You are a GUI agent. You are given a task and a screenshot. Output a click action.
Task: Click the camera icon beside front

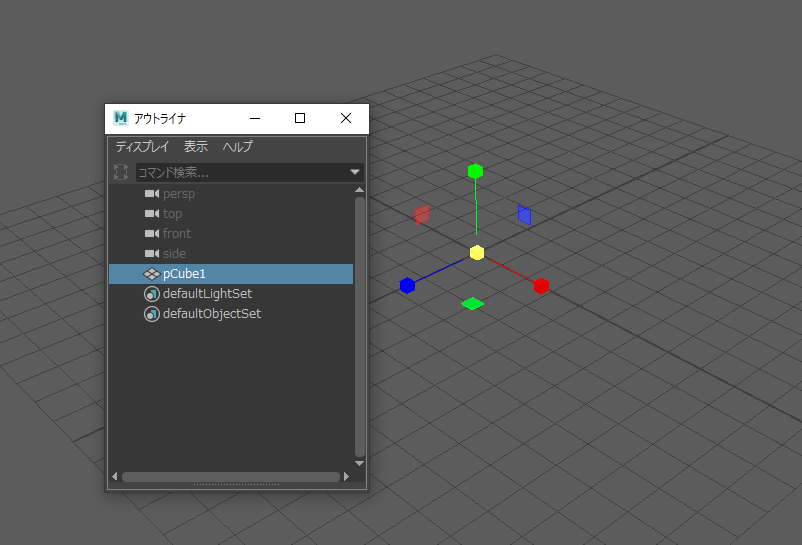[x=152, y=234]
